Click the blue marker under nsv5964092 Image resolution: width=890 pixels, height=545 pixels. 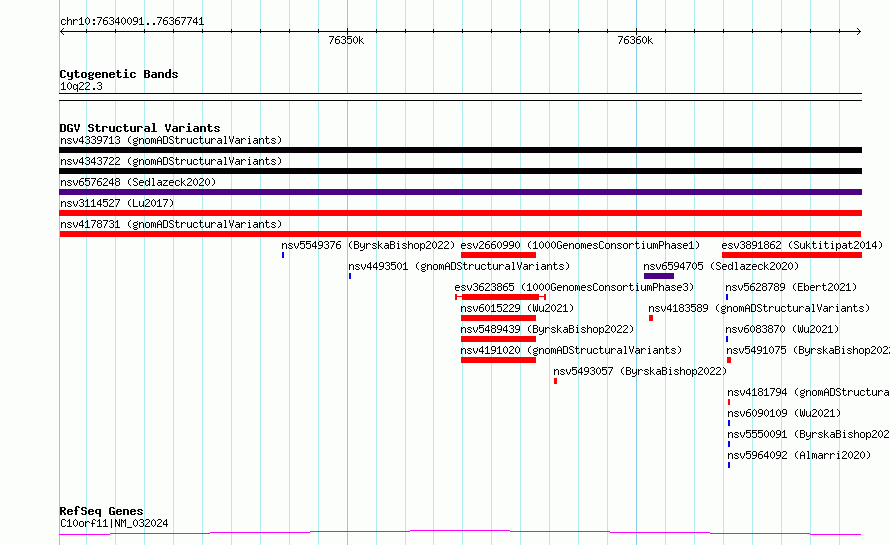(x=729, y=465)
